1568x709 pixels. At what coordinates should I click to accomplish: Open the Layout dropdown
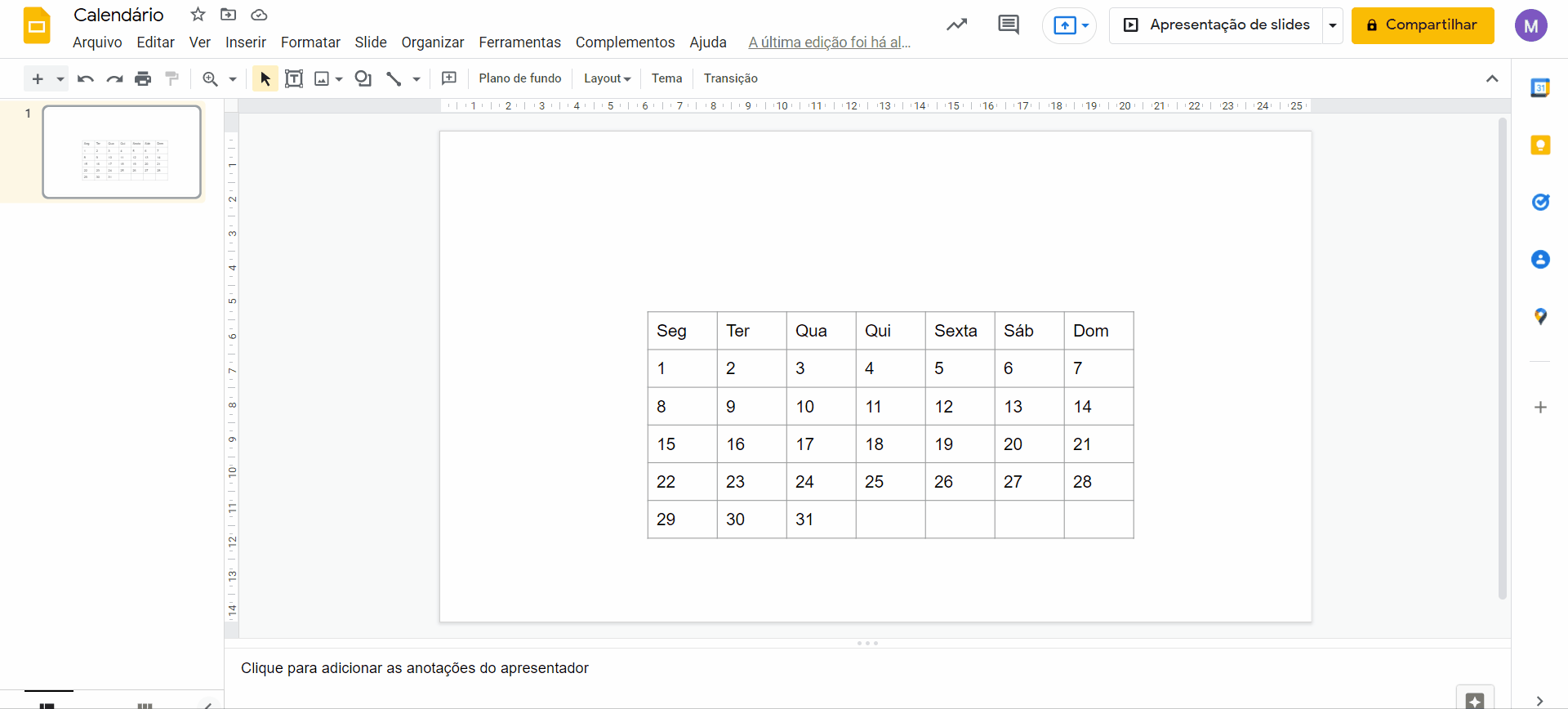607,78
